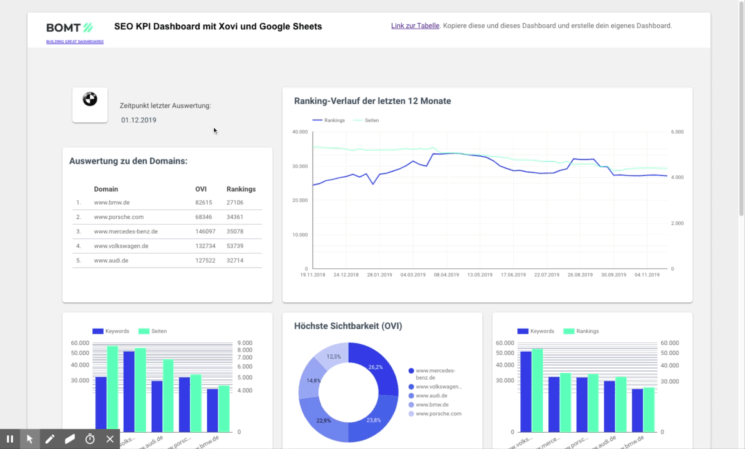The width and height of the screenshot is (745, 449).
Task: Select www.porsche.com in donut legend
Action: 435,414
